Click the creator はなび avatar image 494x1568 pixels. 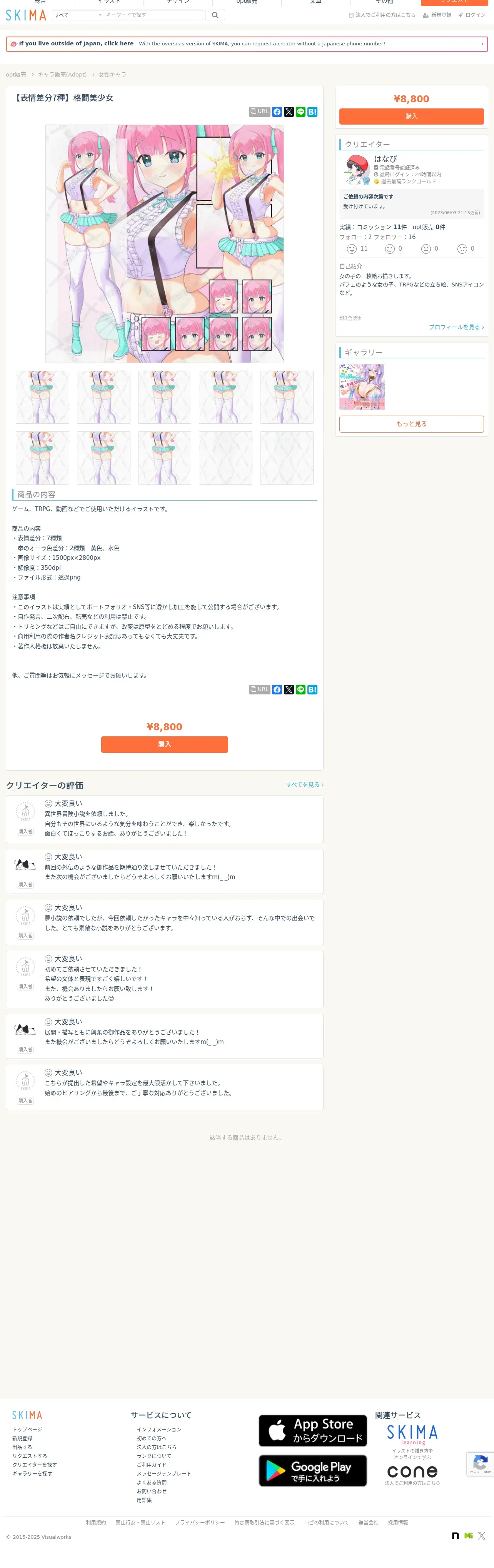[356, 170]
